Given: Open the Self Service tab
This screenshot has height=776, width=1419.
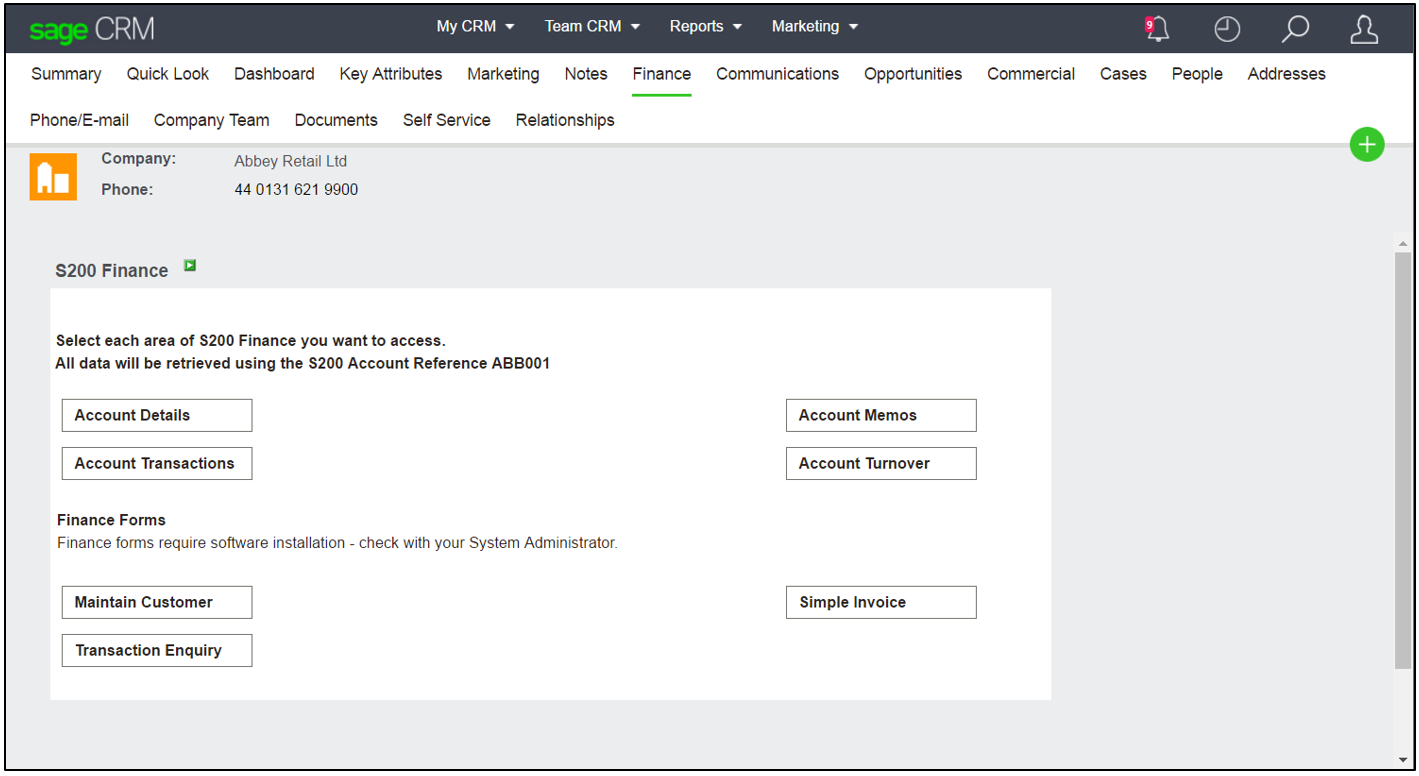Looking at the screenshot, I should coord(447,120).
